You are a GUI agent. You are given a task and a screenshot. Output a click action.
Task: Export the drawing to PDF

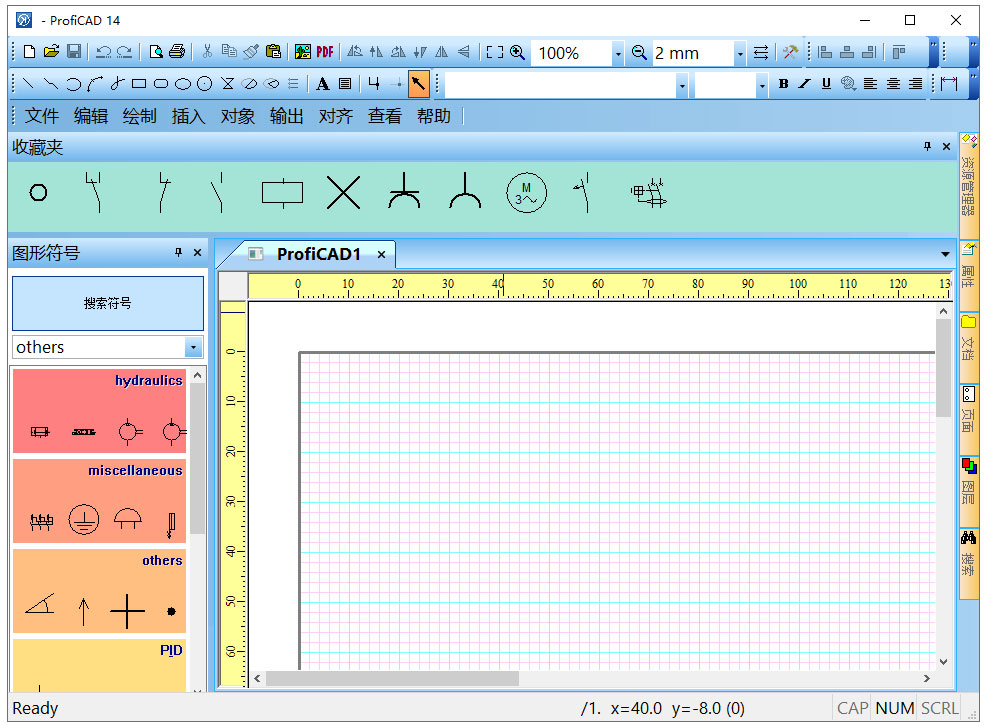pyautogui.click(x=325, y=52)
